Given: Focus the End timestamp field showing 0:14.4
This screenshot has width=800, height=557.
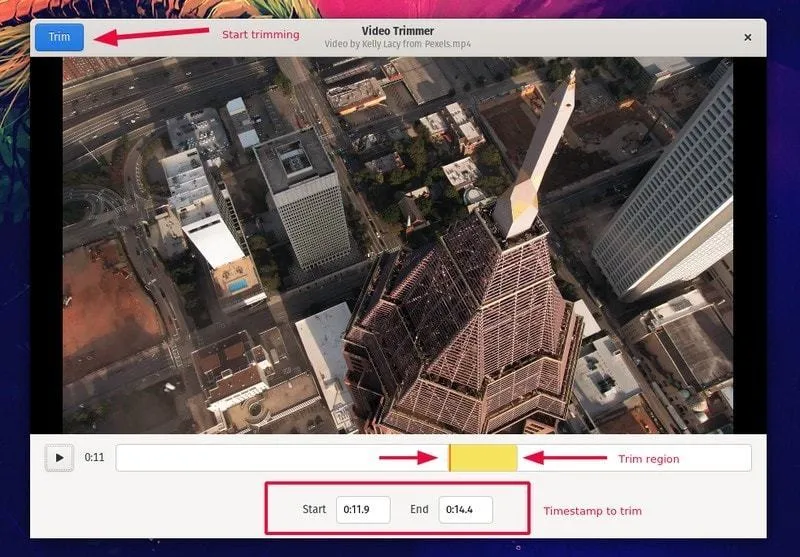Looking at the screenshot, I should 465,510.
